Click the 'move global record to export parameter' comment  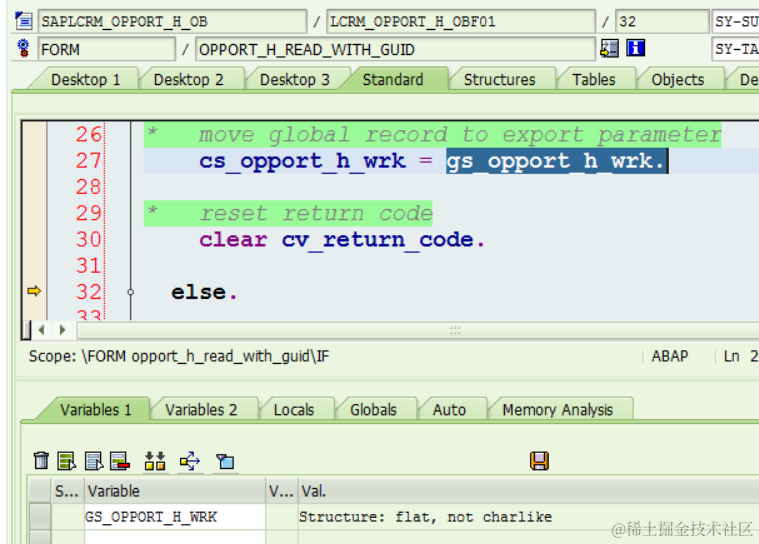pos(459,135)
